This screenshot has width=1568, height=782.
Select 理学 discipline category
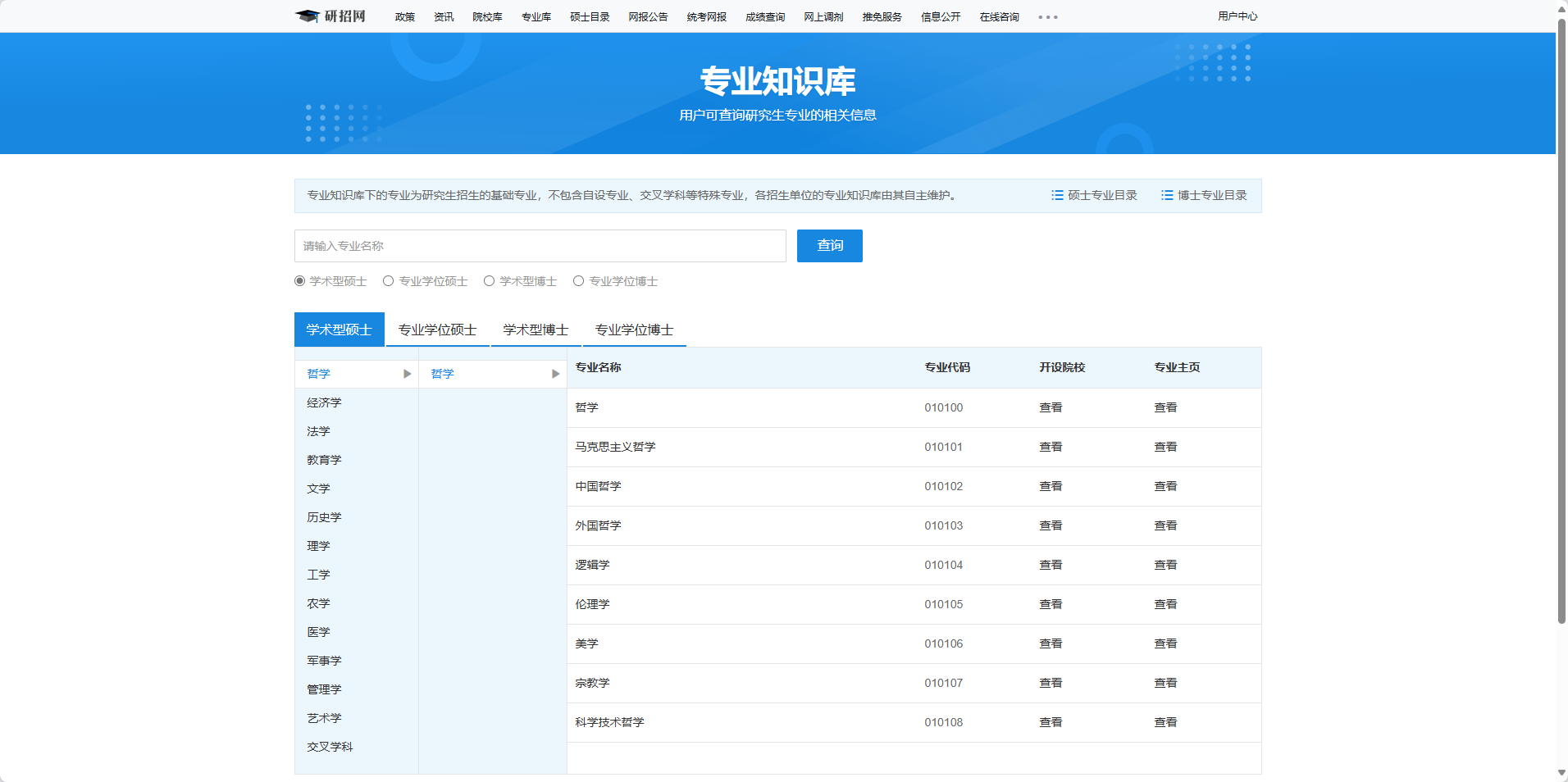(x=319, y=546)
